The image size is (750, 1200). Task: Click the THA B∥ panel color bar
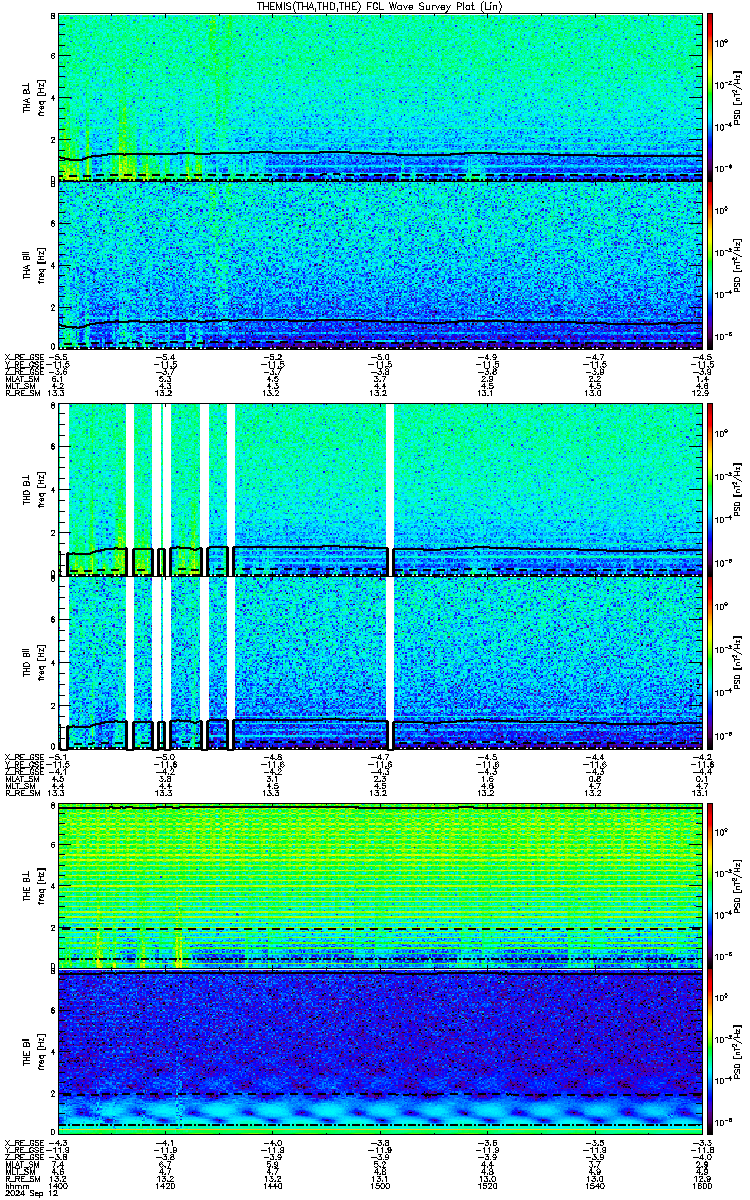click(x=710, y=264)
